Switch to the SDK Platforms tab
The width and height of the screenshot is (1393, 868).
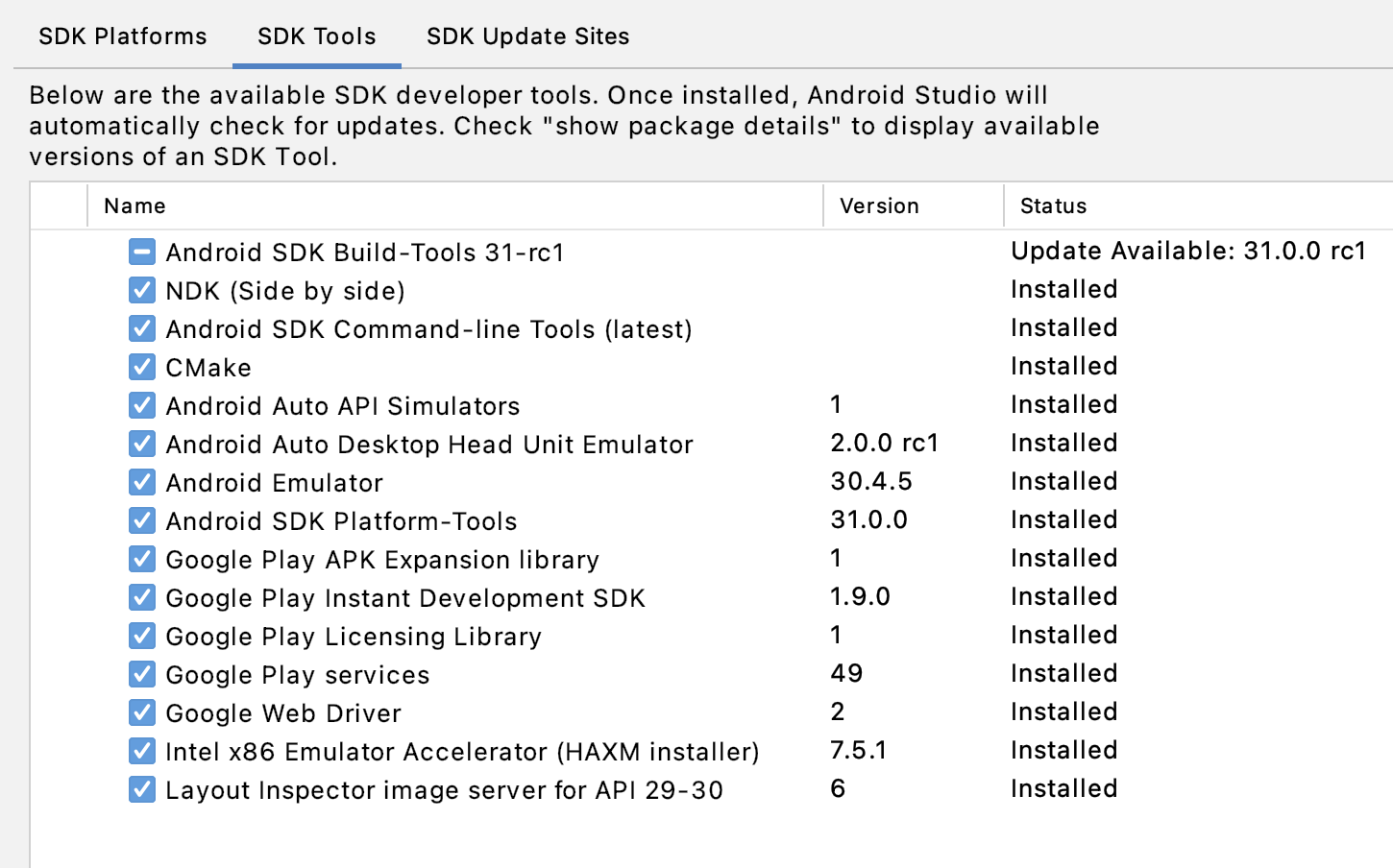(122, 36)
